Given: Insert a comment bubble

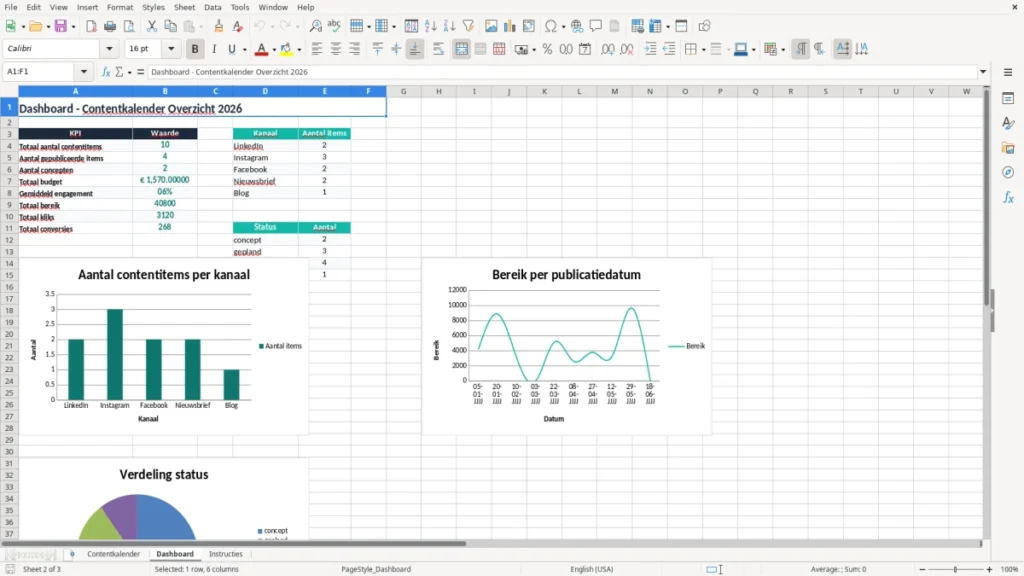Looking at the screenshot, I should click(596, 26).
